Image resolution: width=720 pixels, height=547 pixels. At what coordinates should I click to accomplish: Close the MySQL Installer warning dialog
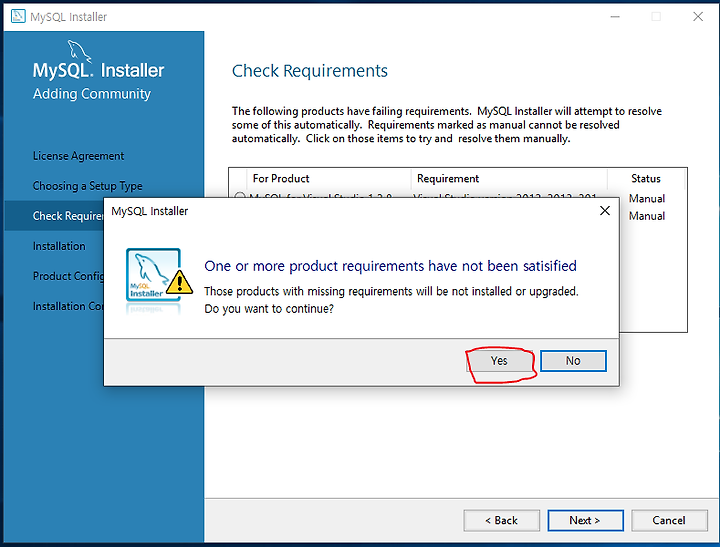click(x=605, y=210)
